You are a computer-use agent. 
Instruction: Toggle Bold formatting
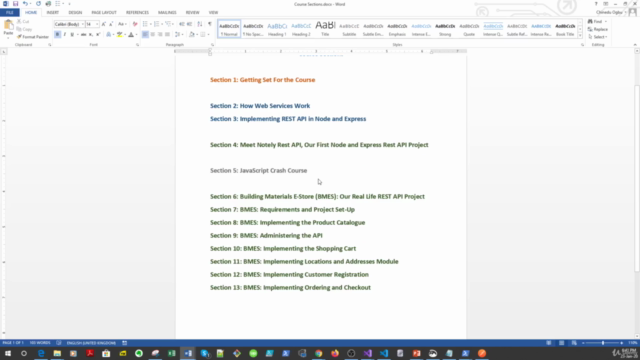tap(58, 35)
